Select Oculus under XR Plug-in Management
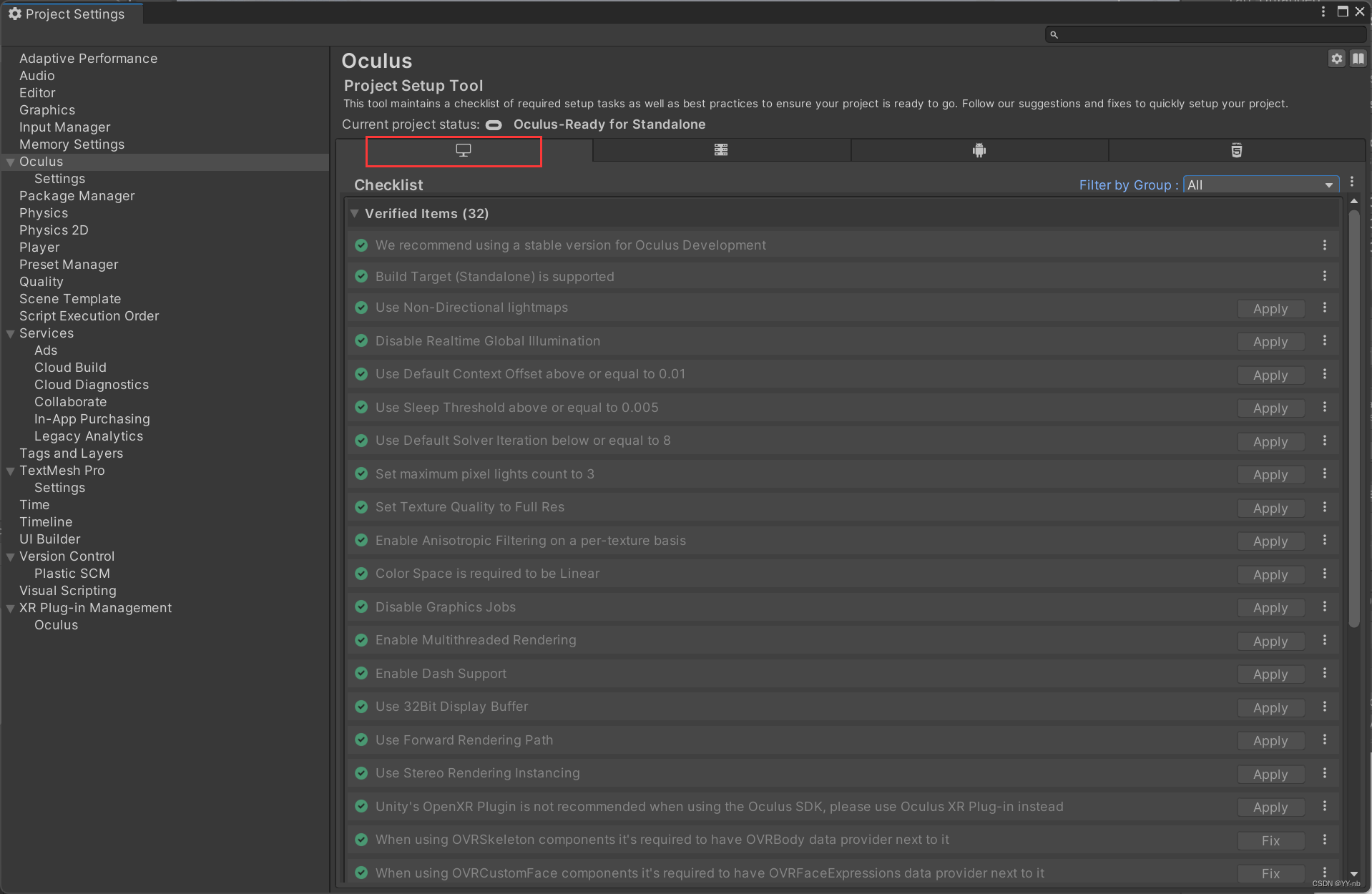Image resolution: width=1372 pixels, height=894 pixels. (56, 625)
